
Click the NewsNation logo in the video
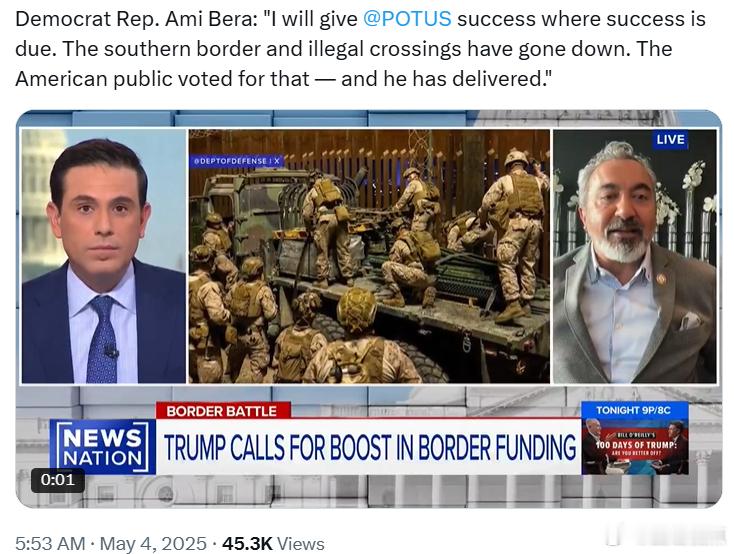click(103, 447)
